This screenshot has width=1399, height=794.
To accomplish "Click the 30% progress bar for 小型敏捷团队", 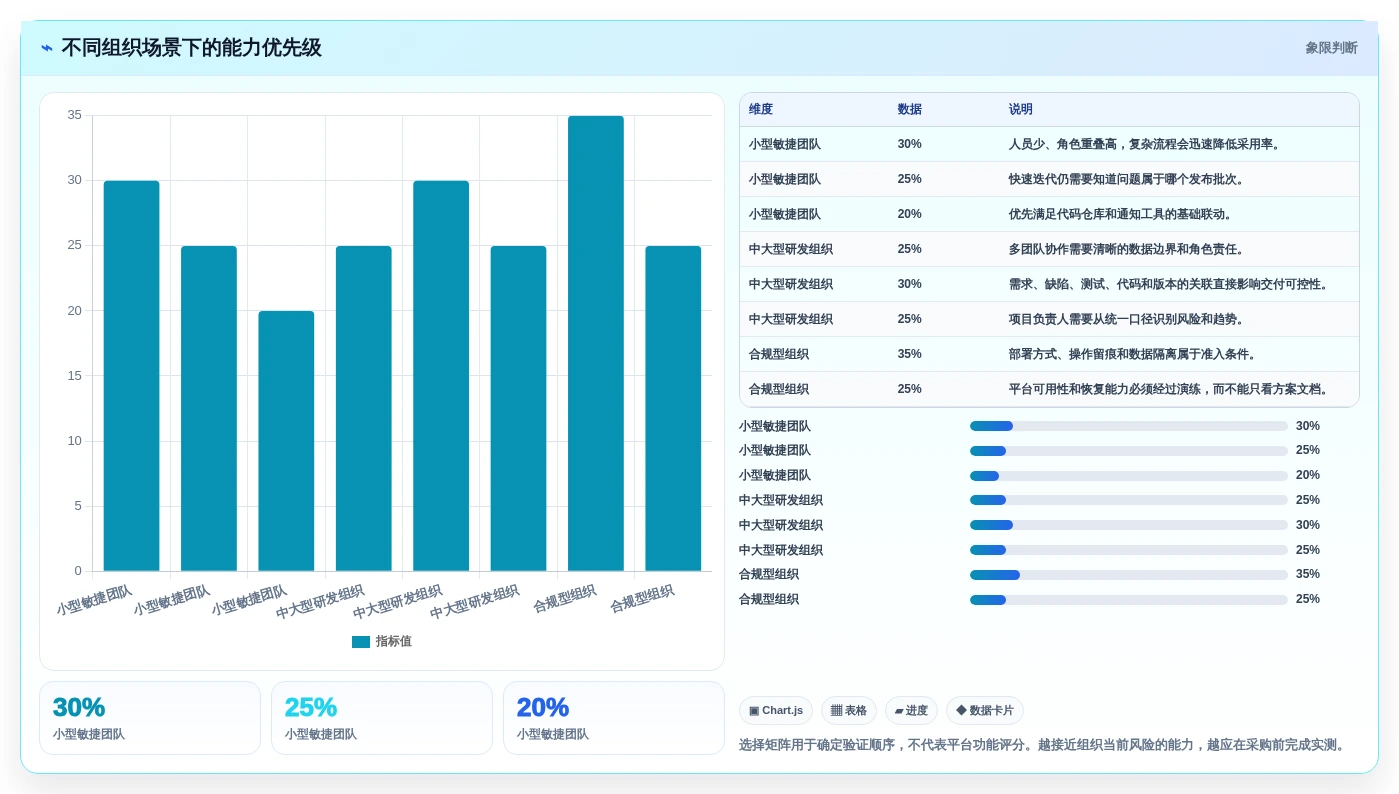I will pyautogui.click(x=1129, y=426).
